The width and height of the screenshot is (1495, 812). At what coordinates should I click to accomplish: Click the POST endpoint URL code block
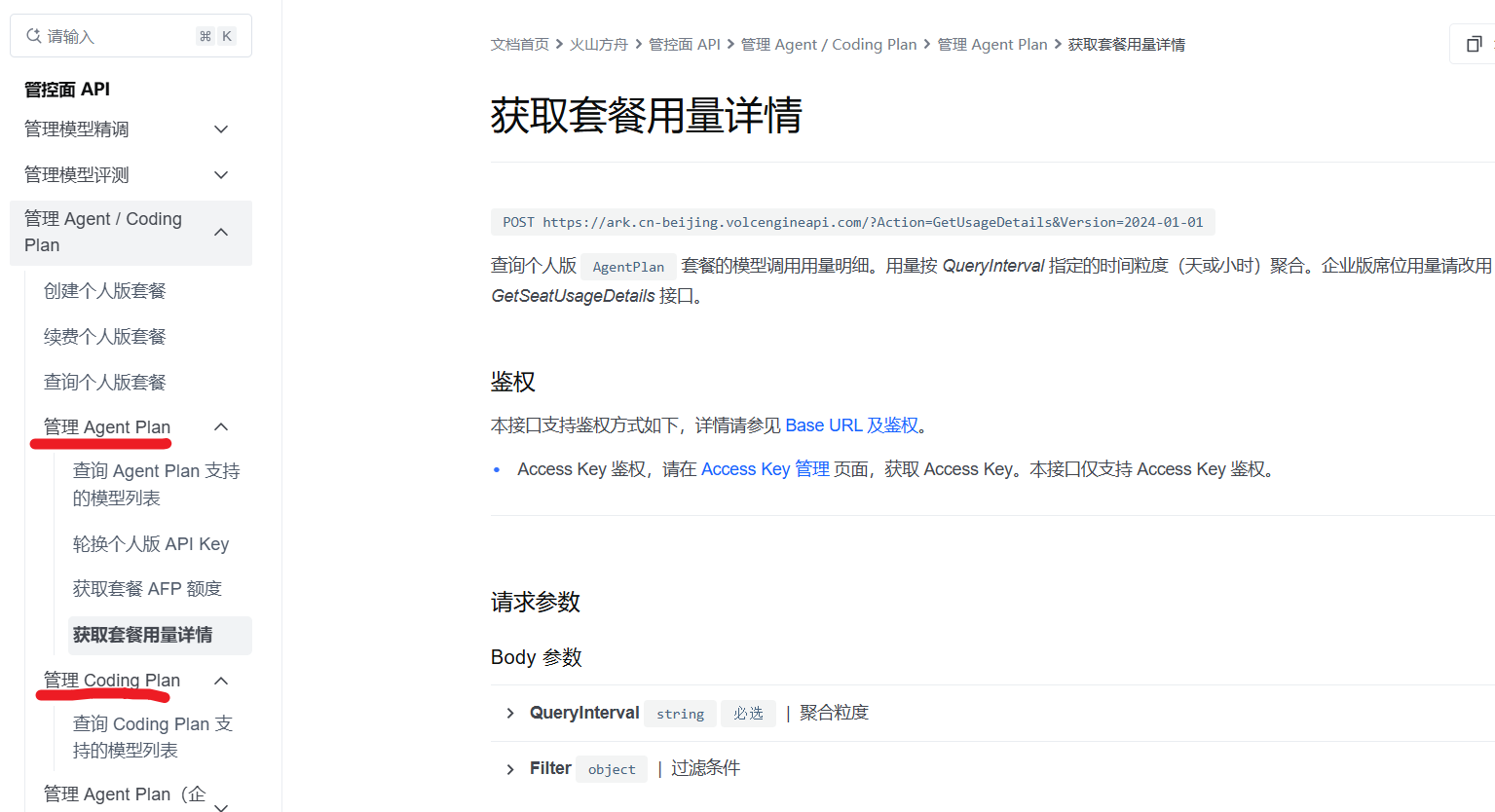tap(853, 222)
